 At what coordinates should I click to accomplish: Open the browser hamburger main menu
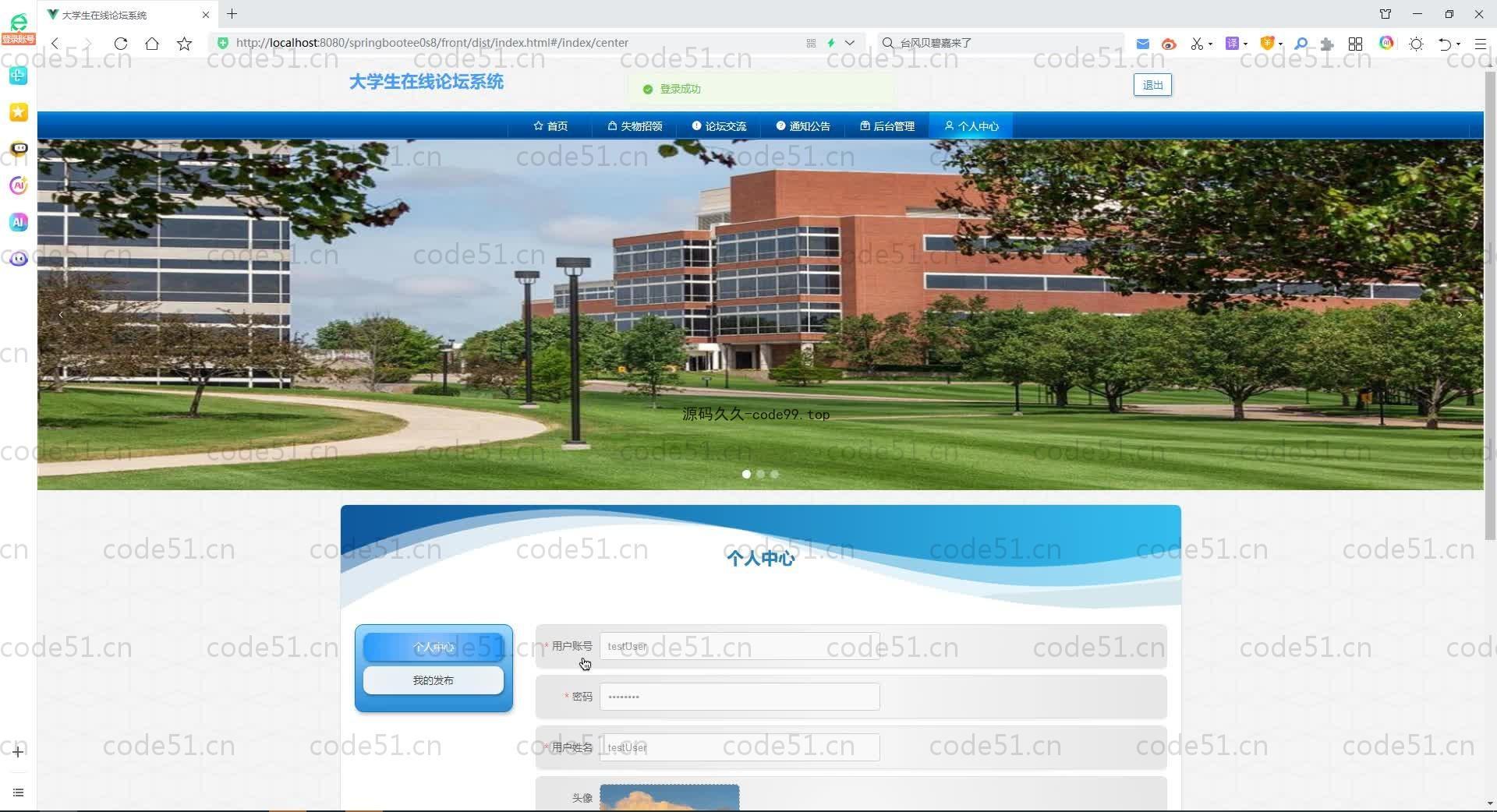point(1480,44)
